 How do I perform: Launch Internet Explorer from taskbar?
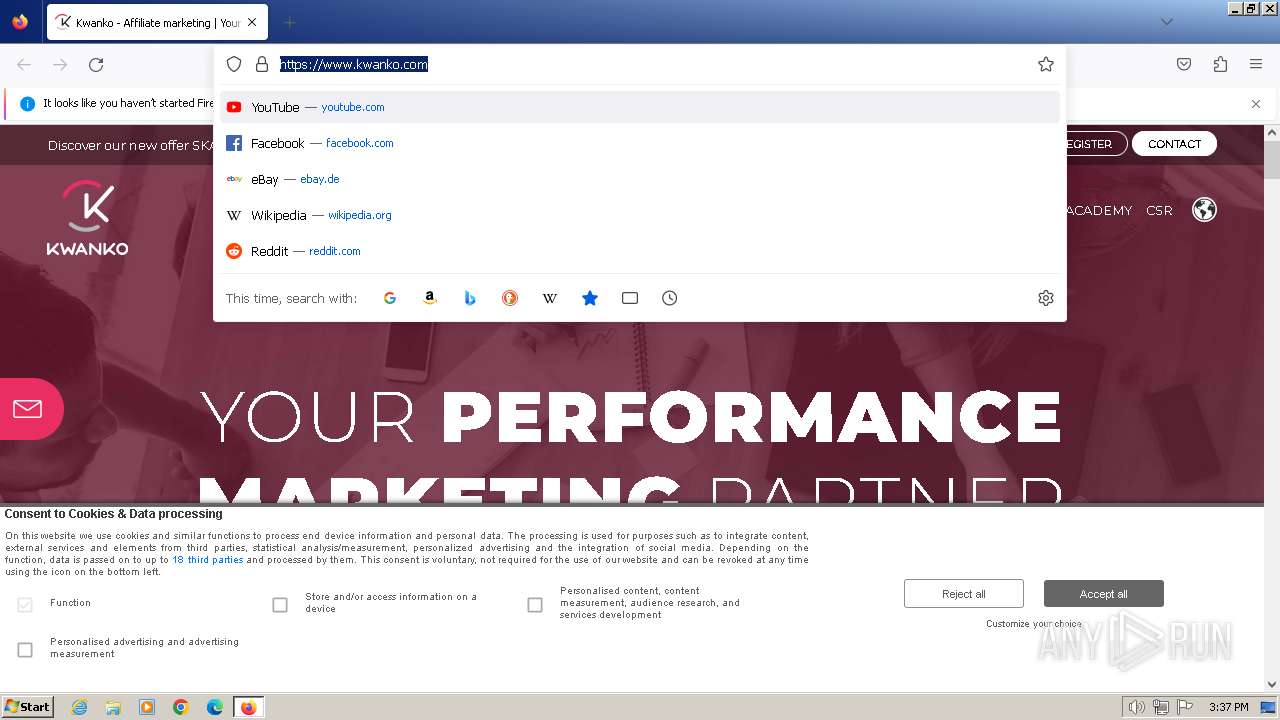(x=79, y=707)
